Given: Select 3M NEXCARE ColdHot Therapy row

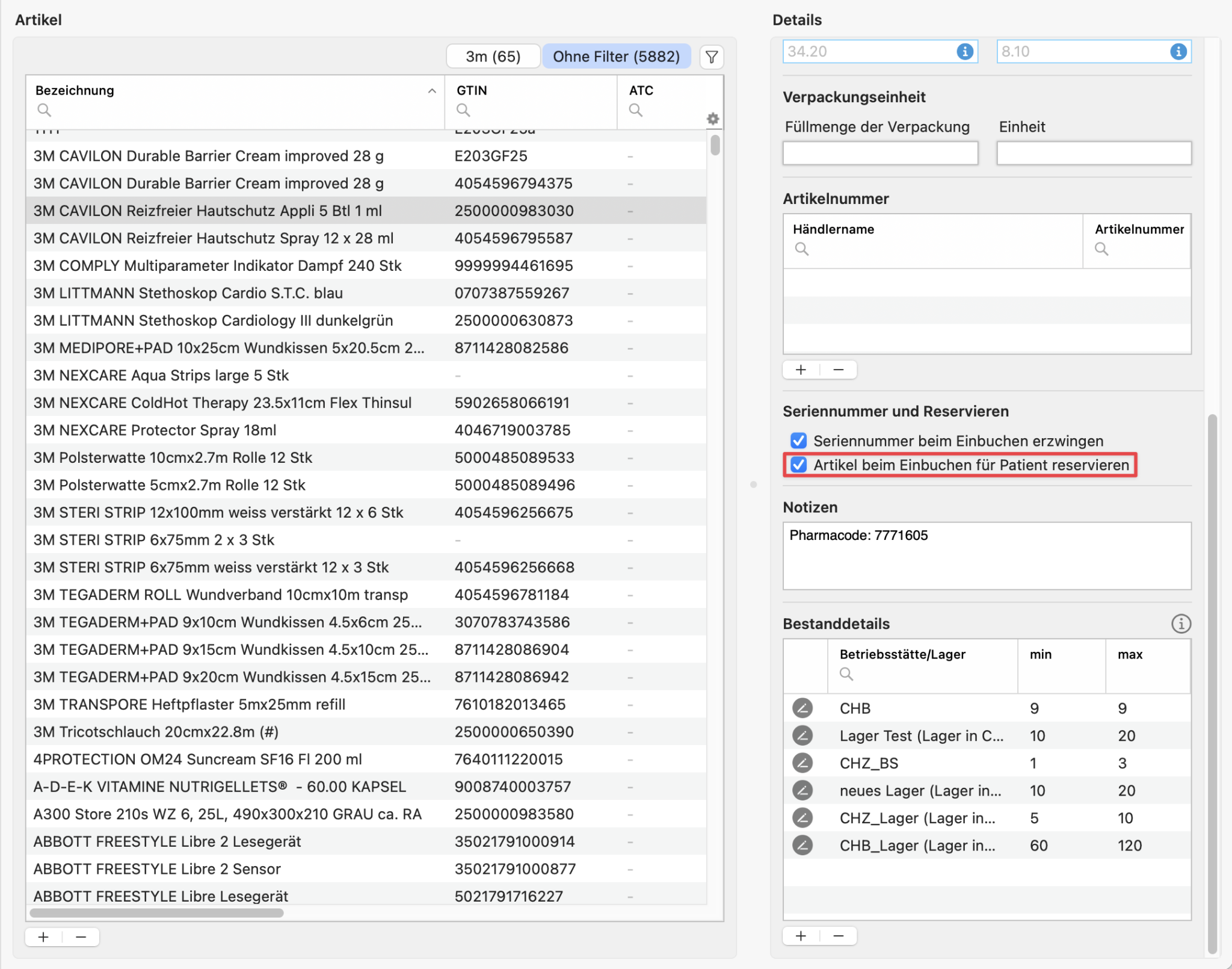Looking at the screenshot, I should click(x=366, y=403).
